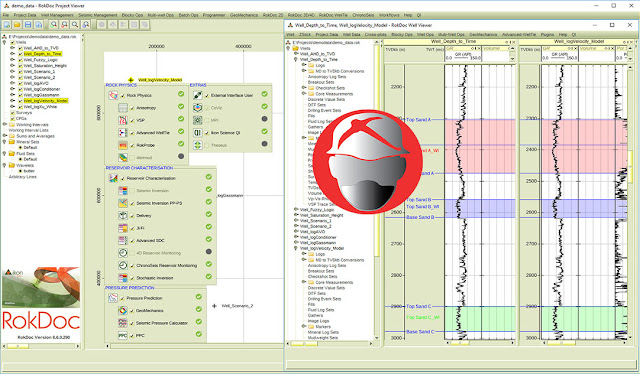
Task: Click the Top Sand C marker label
Action: 418,306
